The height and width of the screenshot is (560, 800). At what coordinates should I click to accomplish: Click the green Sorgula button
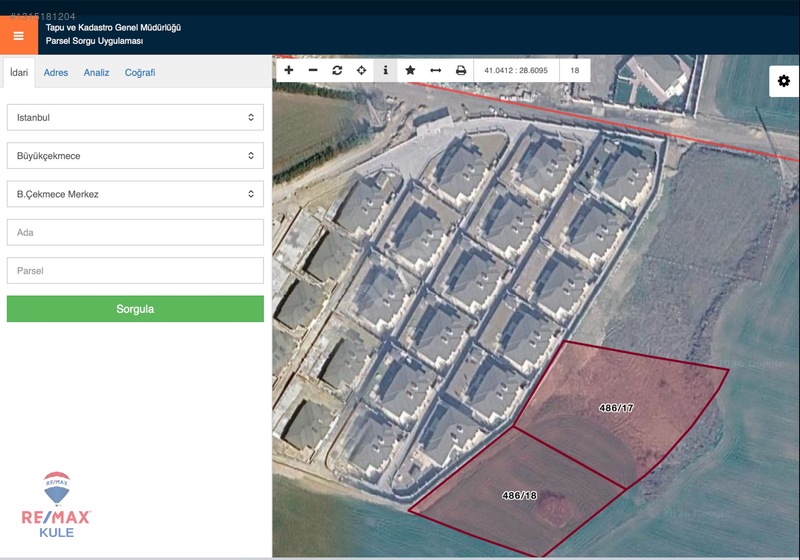pos(135,309)
